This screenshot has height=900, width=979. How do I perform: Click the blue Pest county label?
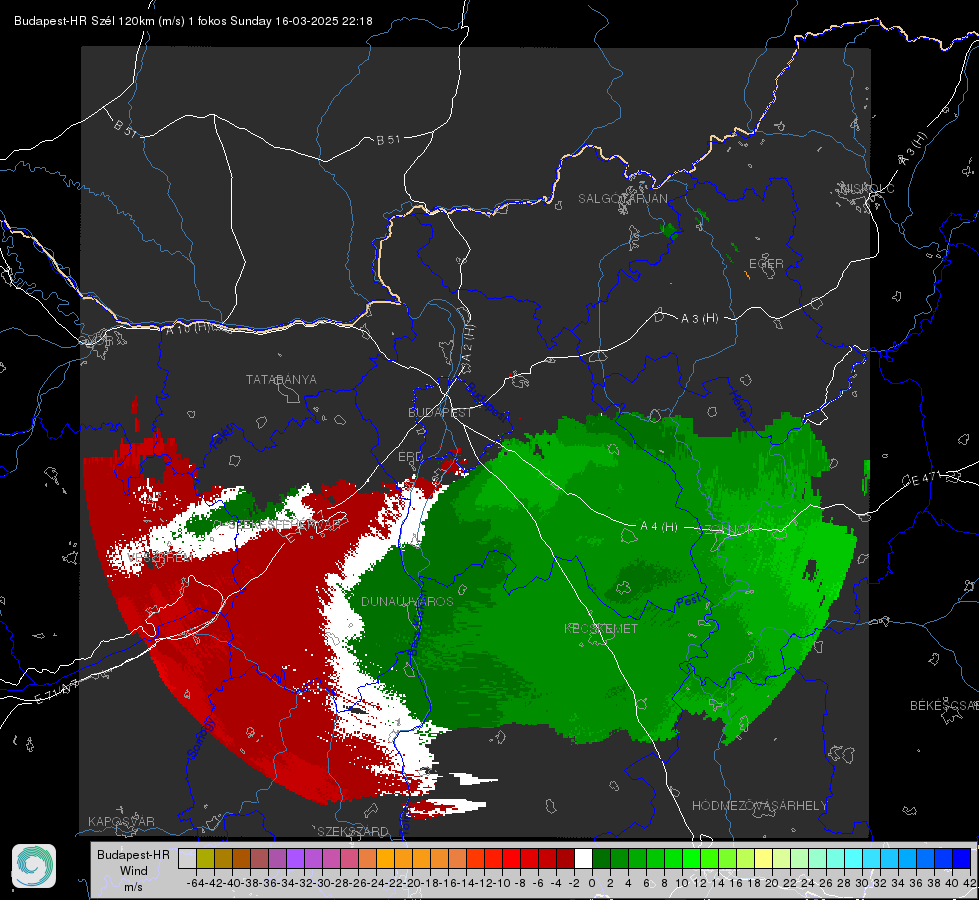(x=689, y=602)
